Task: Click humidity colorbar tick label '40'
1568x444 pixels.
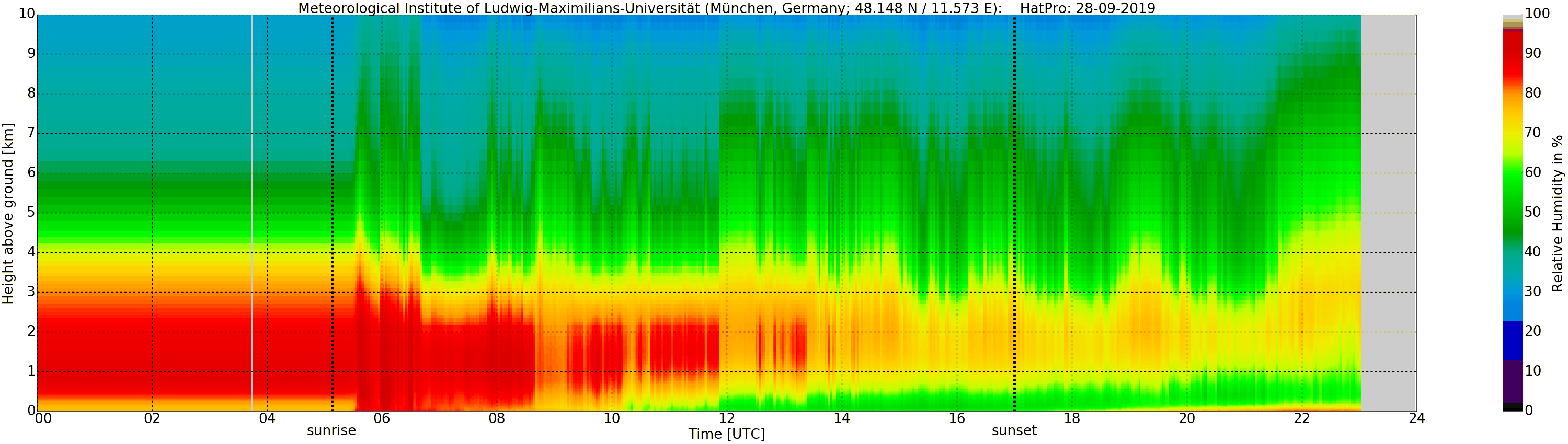Action: click(x=1532, y=252)
